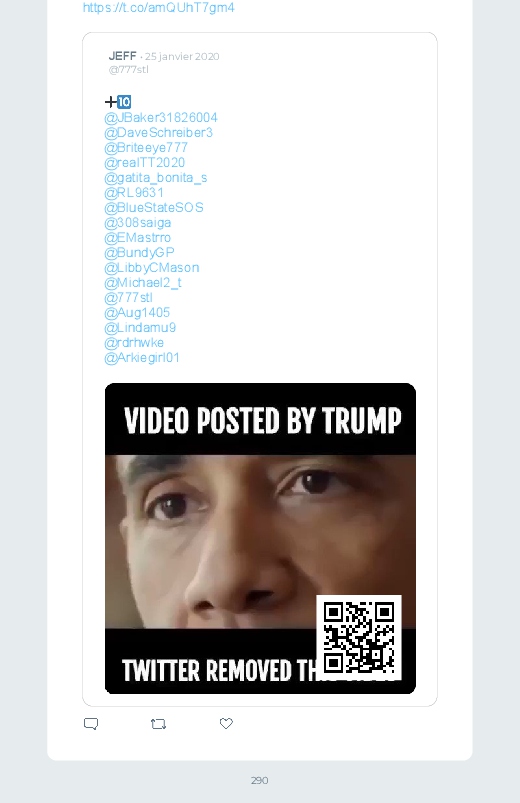This screenshot has height=803, width=520.
Task: Click the QR code on the video
Action: pos(359,638)
